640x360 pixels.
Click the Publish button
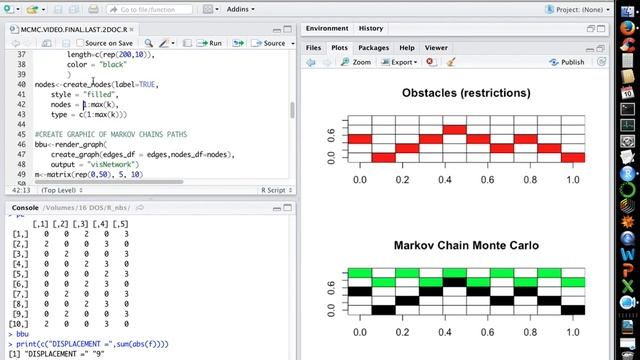pyautogui.click(x=567, y=62)
